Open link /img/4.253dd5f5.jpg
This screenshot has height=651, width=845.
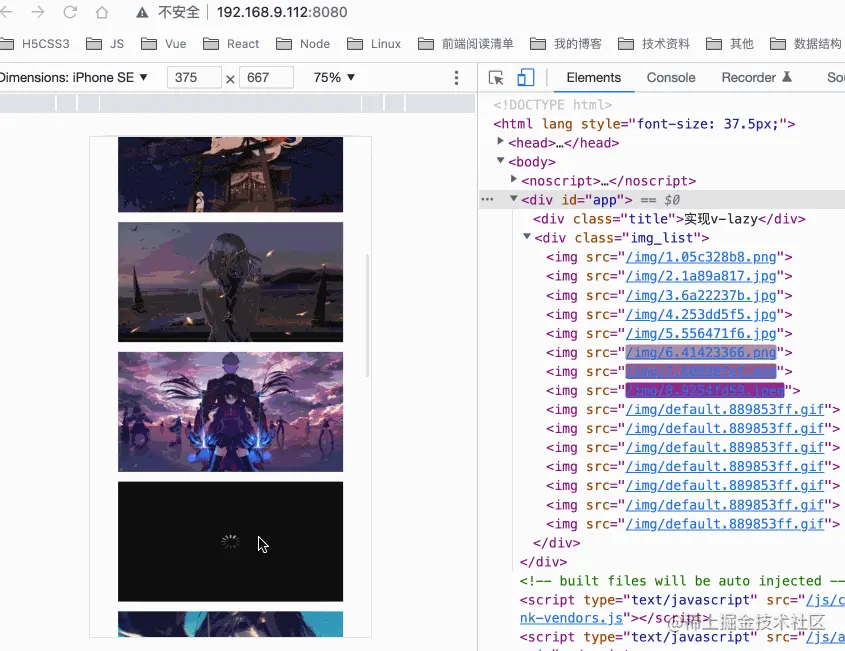(x=701, y=314)
